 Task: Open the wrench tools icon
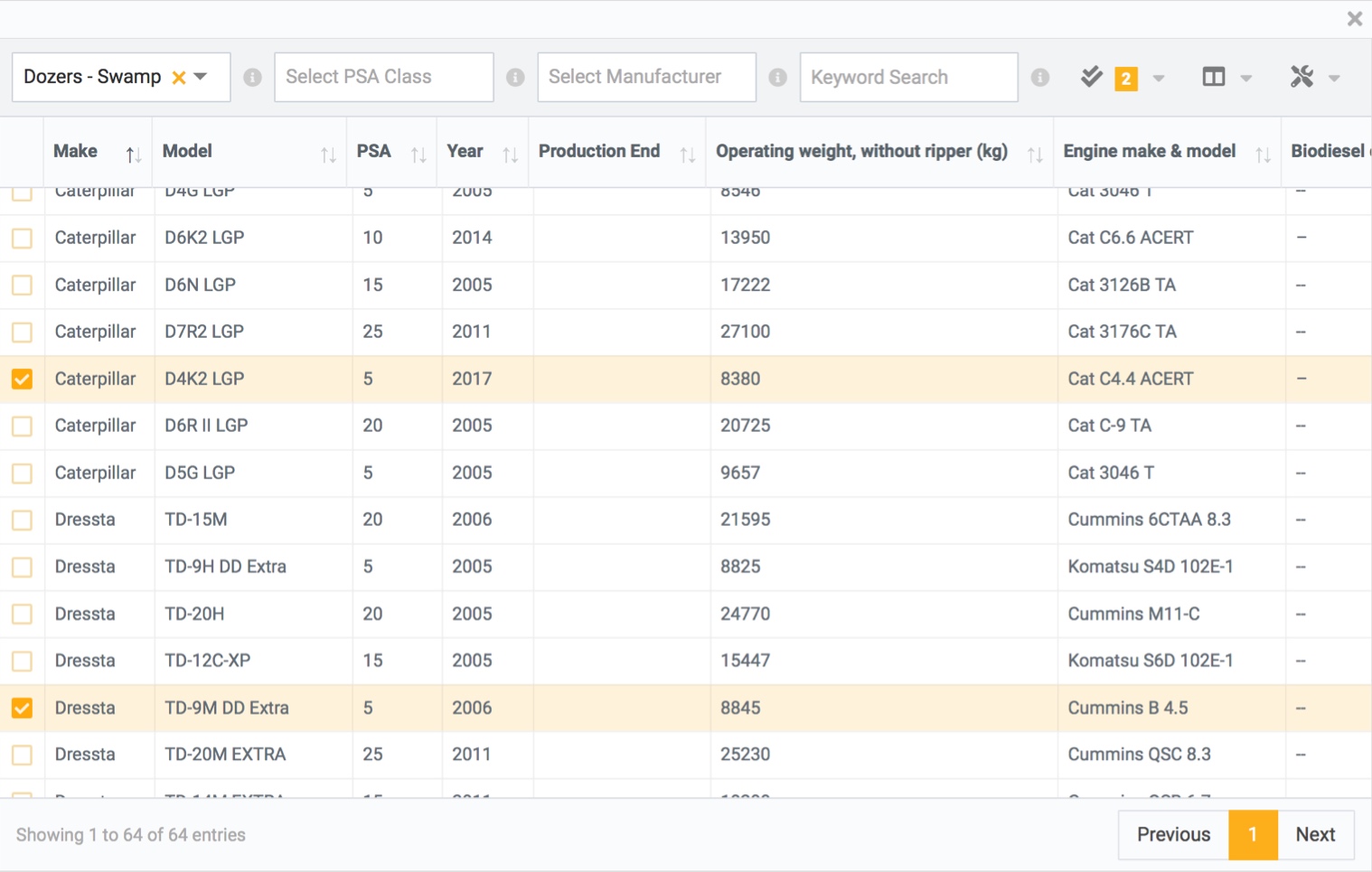1302,78
